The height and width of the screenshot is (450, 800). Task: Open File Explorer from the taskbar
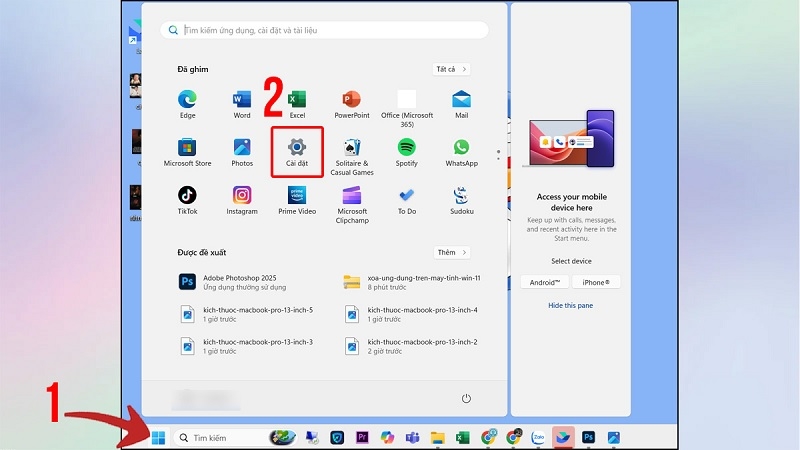[437, 437]
